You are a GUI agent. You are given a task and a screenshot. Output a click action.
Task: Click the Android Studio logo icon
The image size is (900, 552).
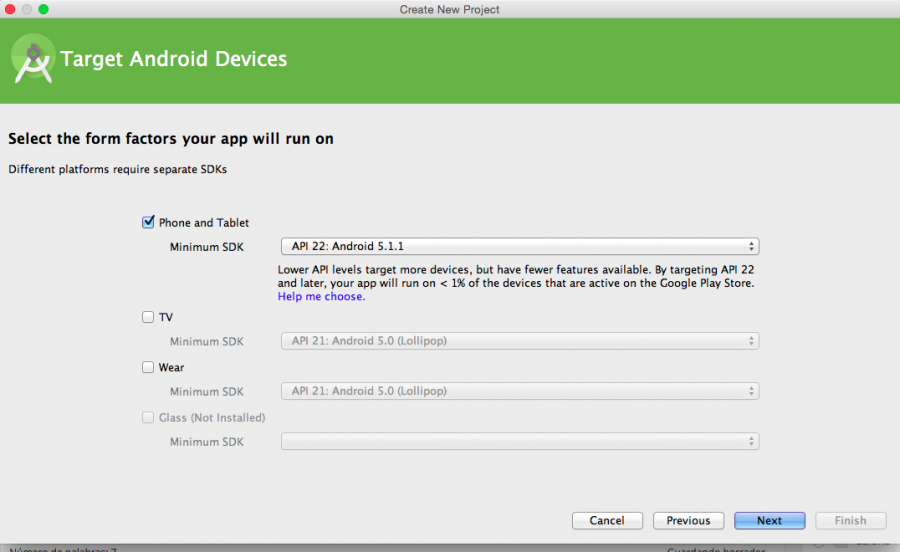click(x=33, y=59)
